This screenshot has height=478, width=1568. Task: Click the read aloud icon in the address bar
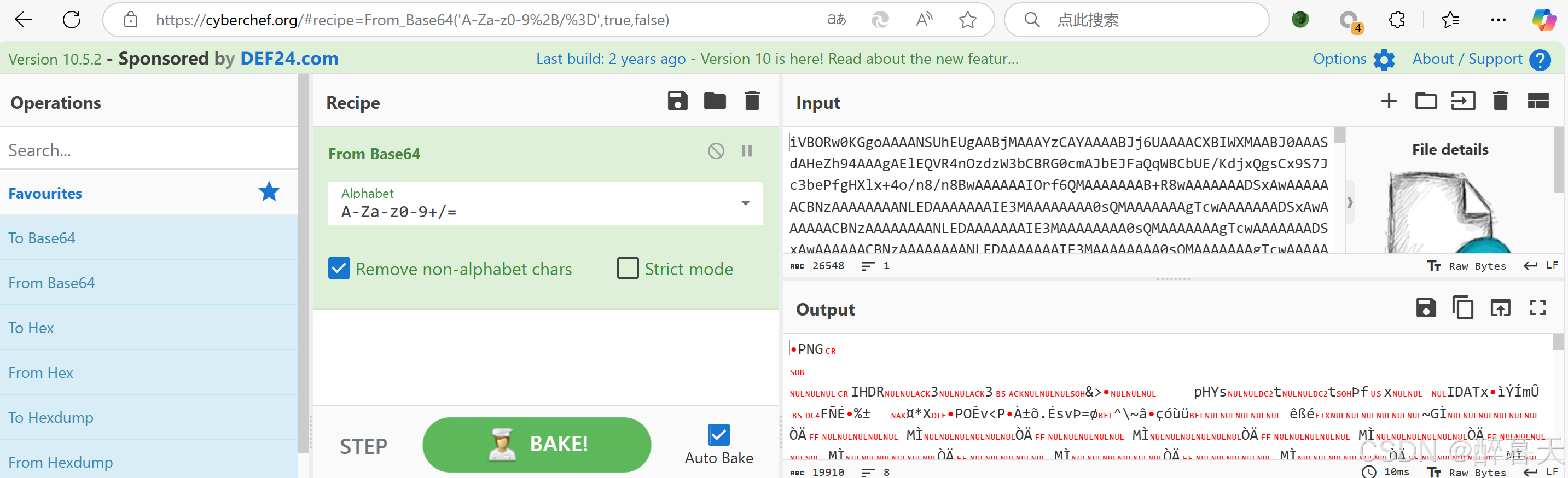[924, 20]
